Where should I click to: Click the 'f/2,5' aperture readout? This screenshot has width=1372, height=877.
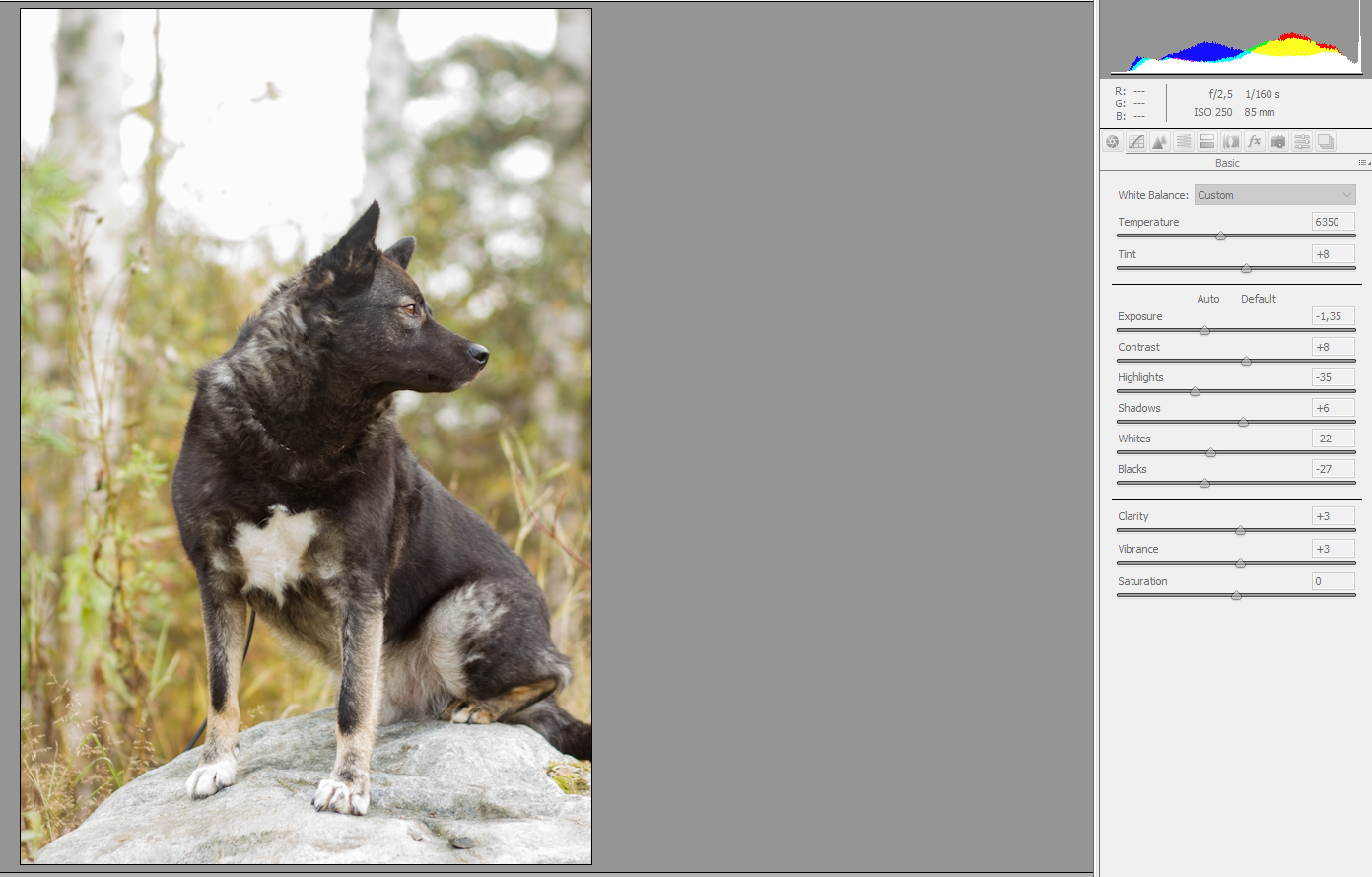click(x=1220, y=94)
